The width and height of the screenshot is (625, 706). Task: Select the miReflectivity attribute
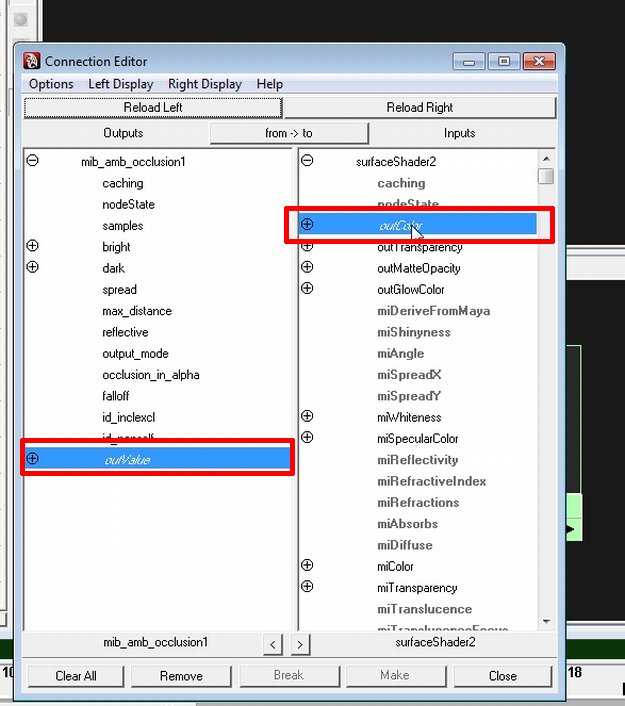pyautogui.click(x=418, y=460)
